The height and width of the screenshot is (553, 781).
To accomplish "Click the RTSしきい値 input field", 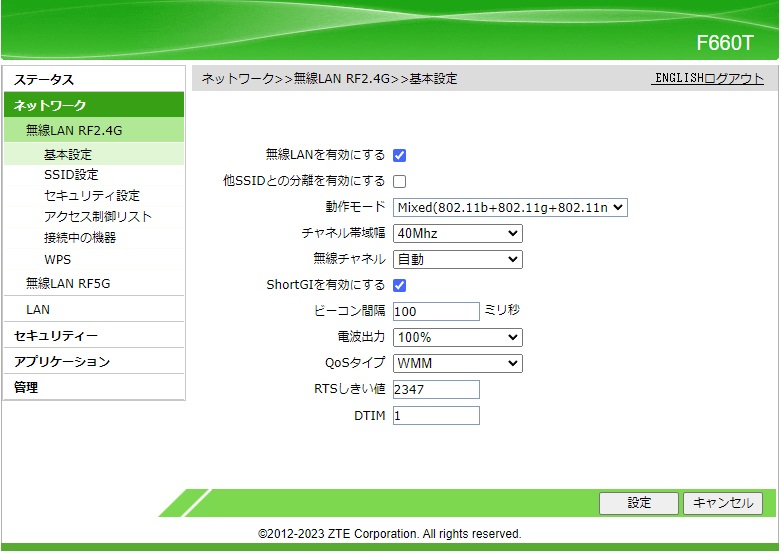I will (436, 389).
